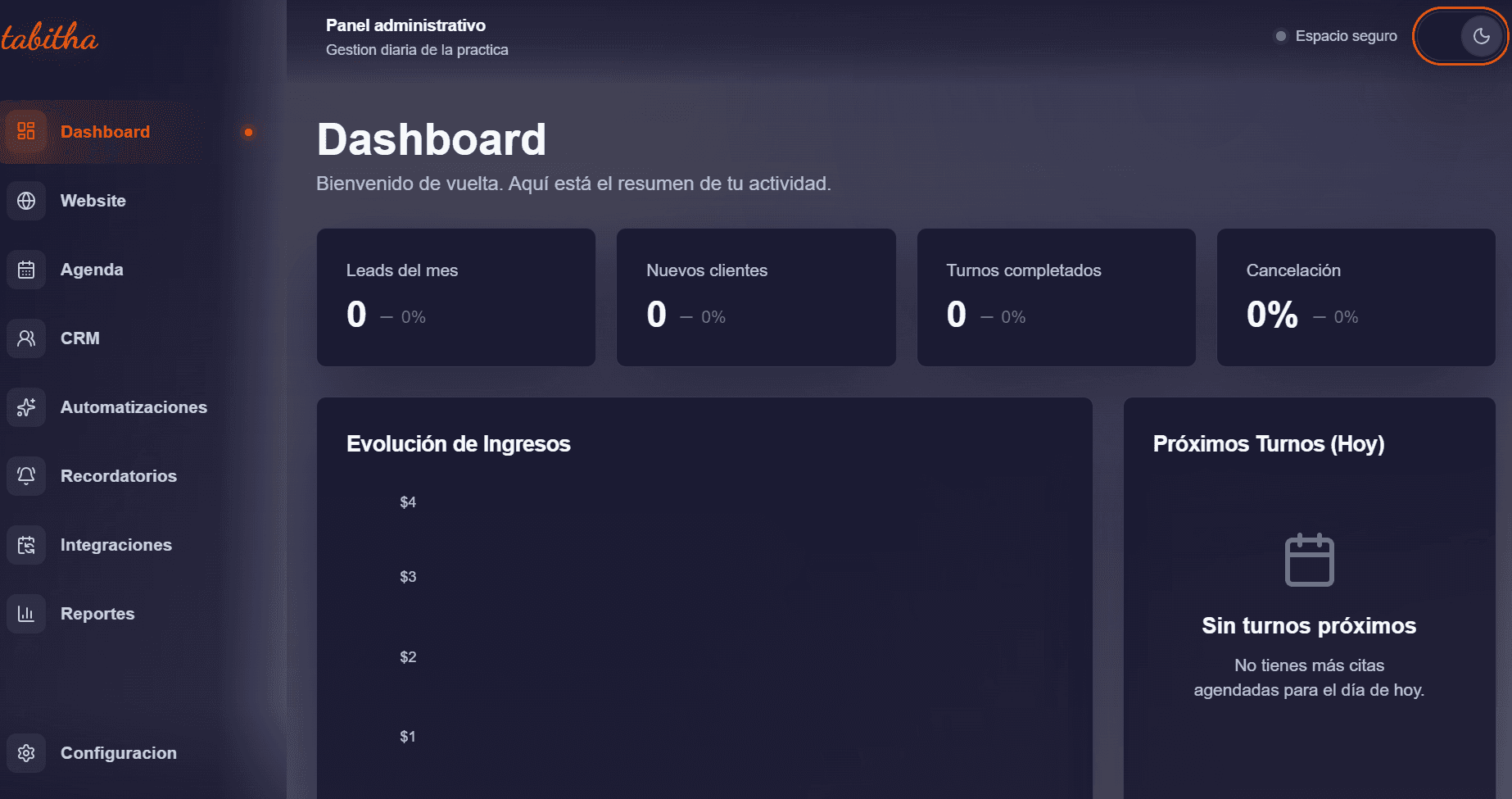Toggle the dark mode theme switch

pyautogui.click(x=1460, y=36)
